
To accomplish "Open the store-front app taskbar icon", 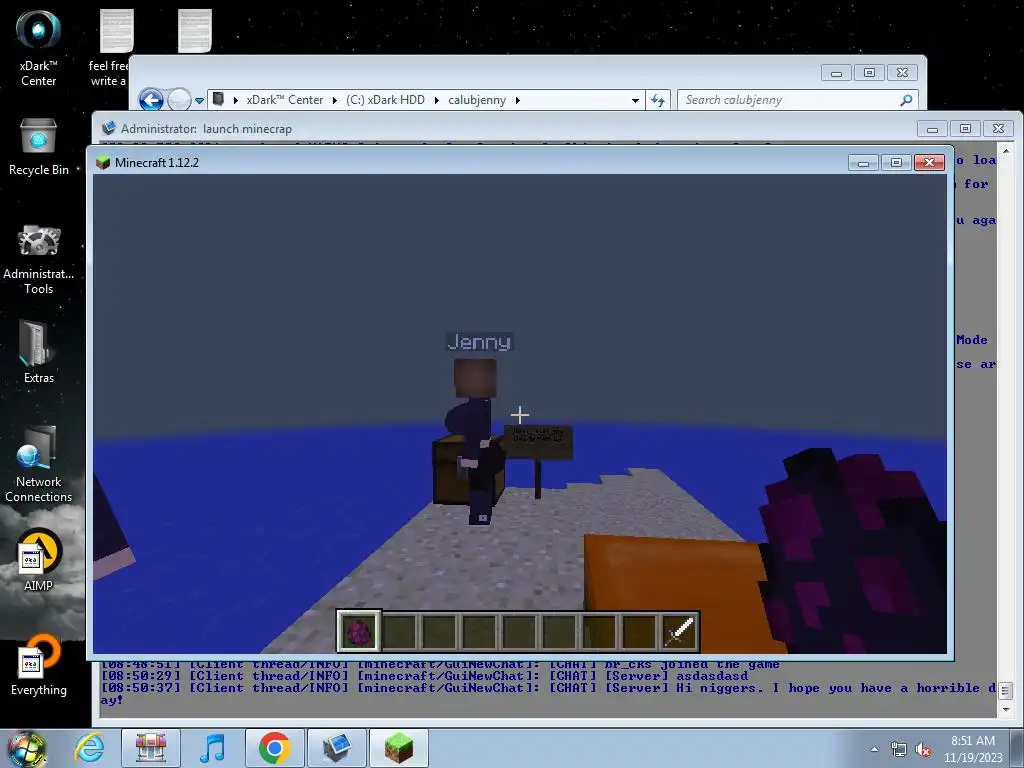I will pyautogui.click(x=151, y=748).
